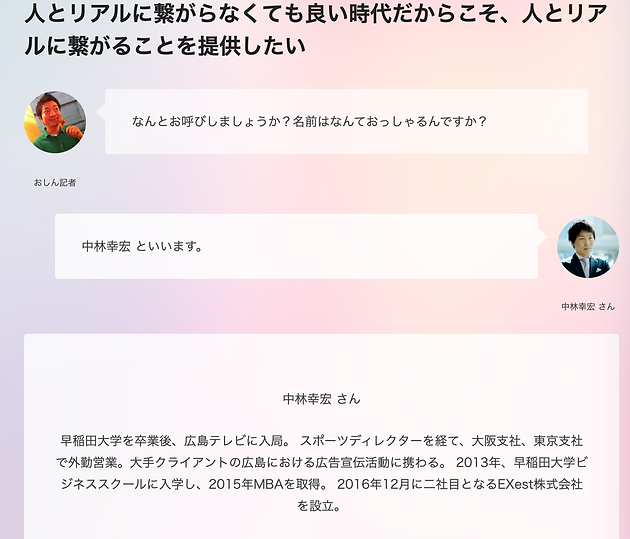This screenshot has width=630, height=539.
Task: Click the interviewer's round avatar photo
Action: pos(55,122)
